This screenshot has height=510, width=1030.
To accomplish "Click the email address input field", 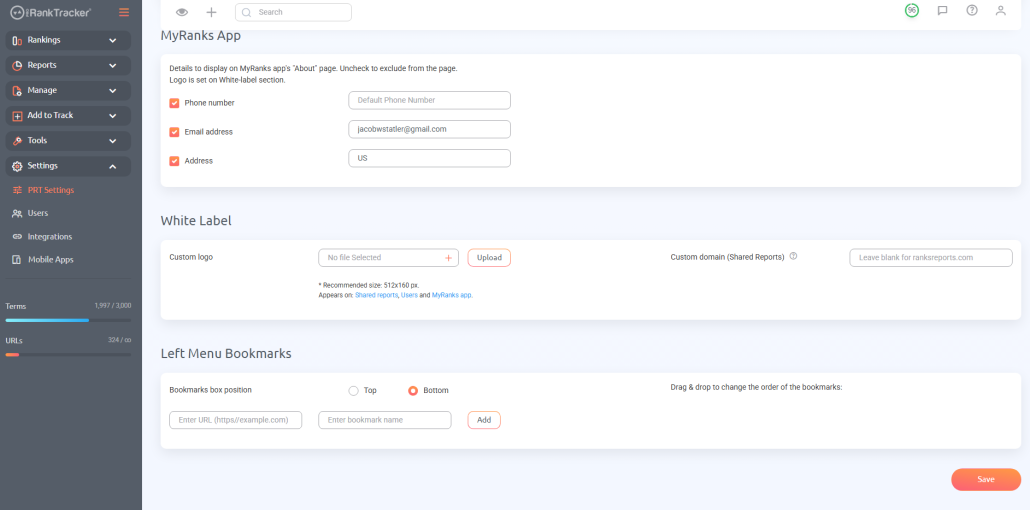I will pos(430,129).
